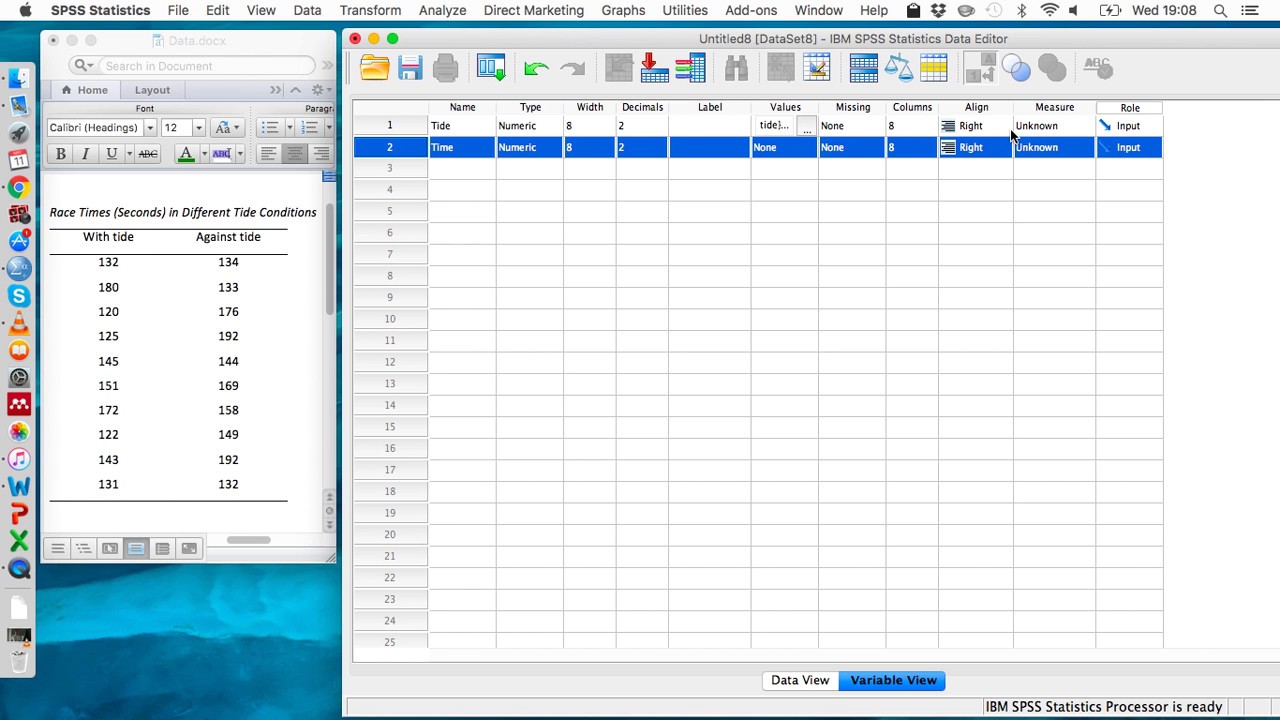The image size is (1280, 720).
Task: Click the Insert cases icon
Action: tap(781, 68)
